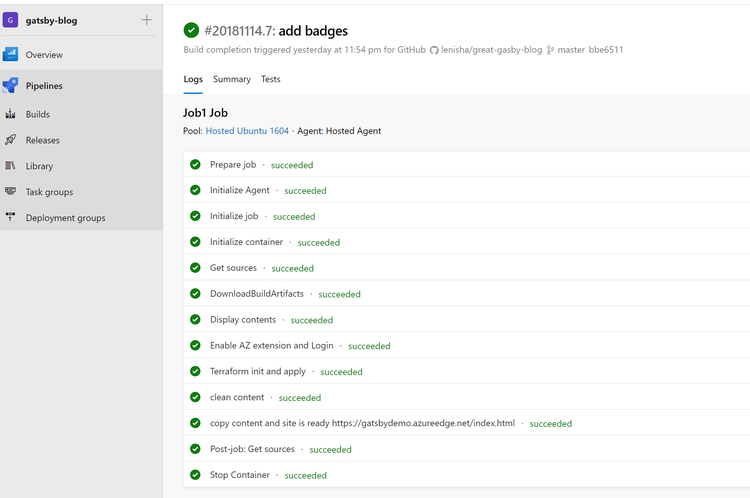This screenshot has width=750, height=498.
Task: Open the DownloadBuildArtifacts log step
Action: coord(466,294)
